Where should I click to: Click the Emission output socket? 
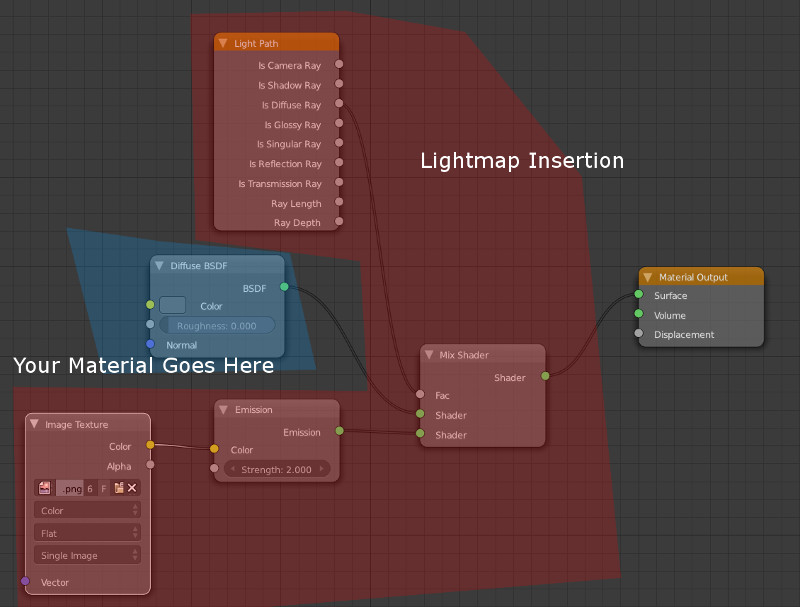pos(339,431)
